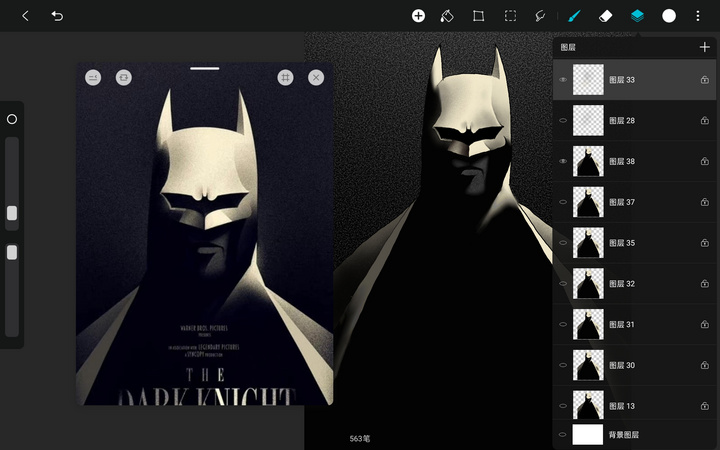Click the 563笔 stroke count label
The width and height of the screenshot is (720, 450).
click(360, 439)
